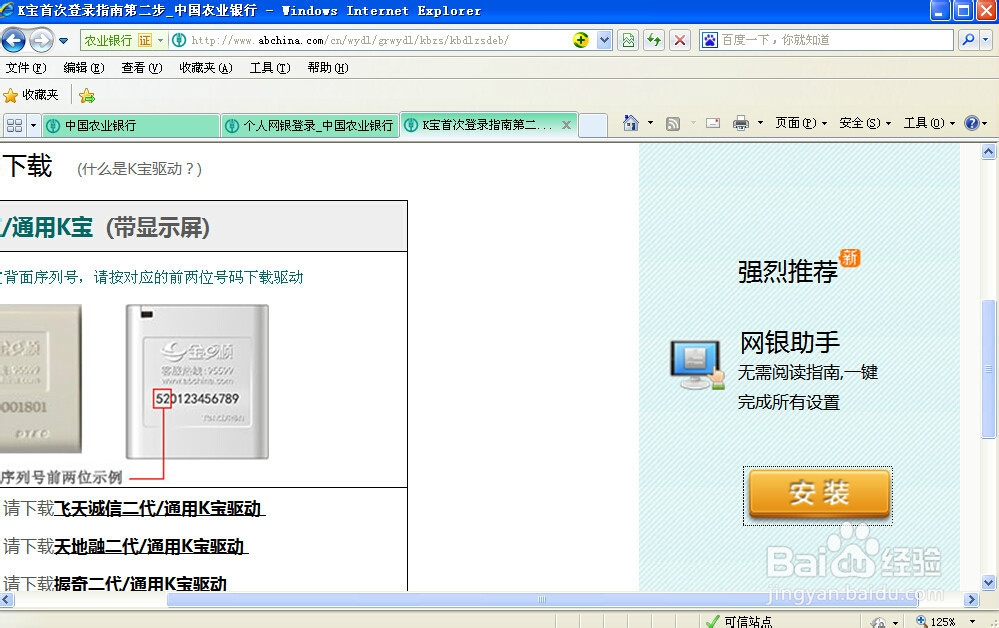Viewport: 999px width, 628px height.
Task: Click the 农业银行 site identity label
Action: [108, 40]
